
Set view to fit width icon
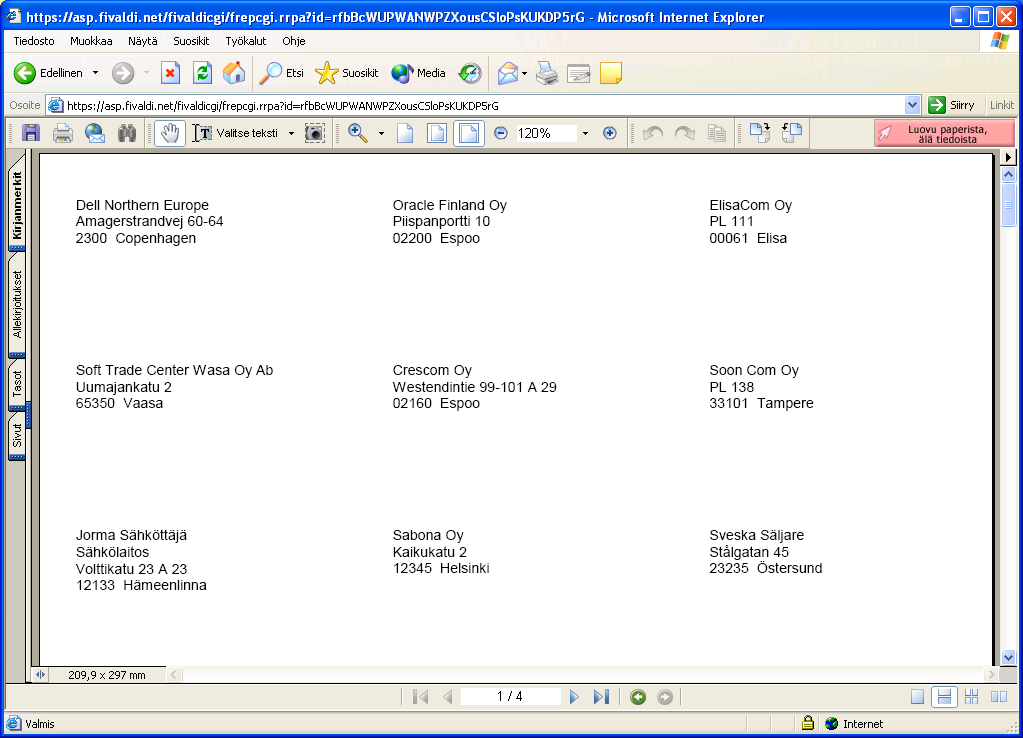(x=468, y=133)
